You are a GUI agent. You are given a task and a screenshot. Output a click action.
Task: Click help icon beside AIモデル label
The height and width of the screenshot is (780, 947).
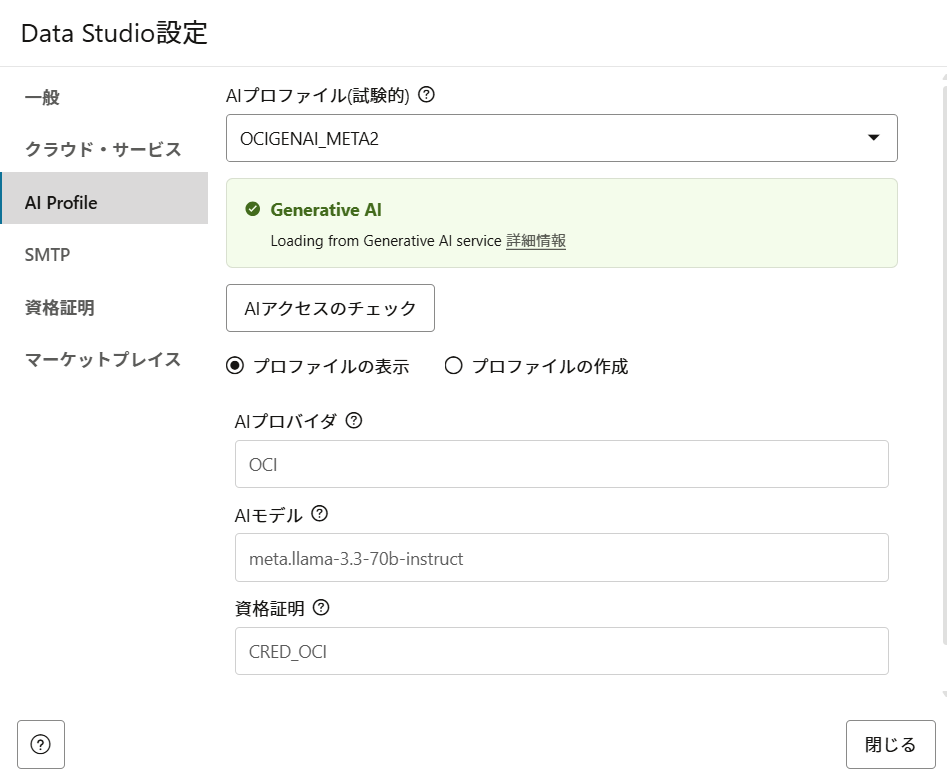tap(319, 514)
